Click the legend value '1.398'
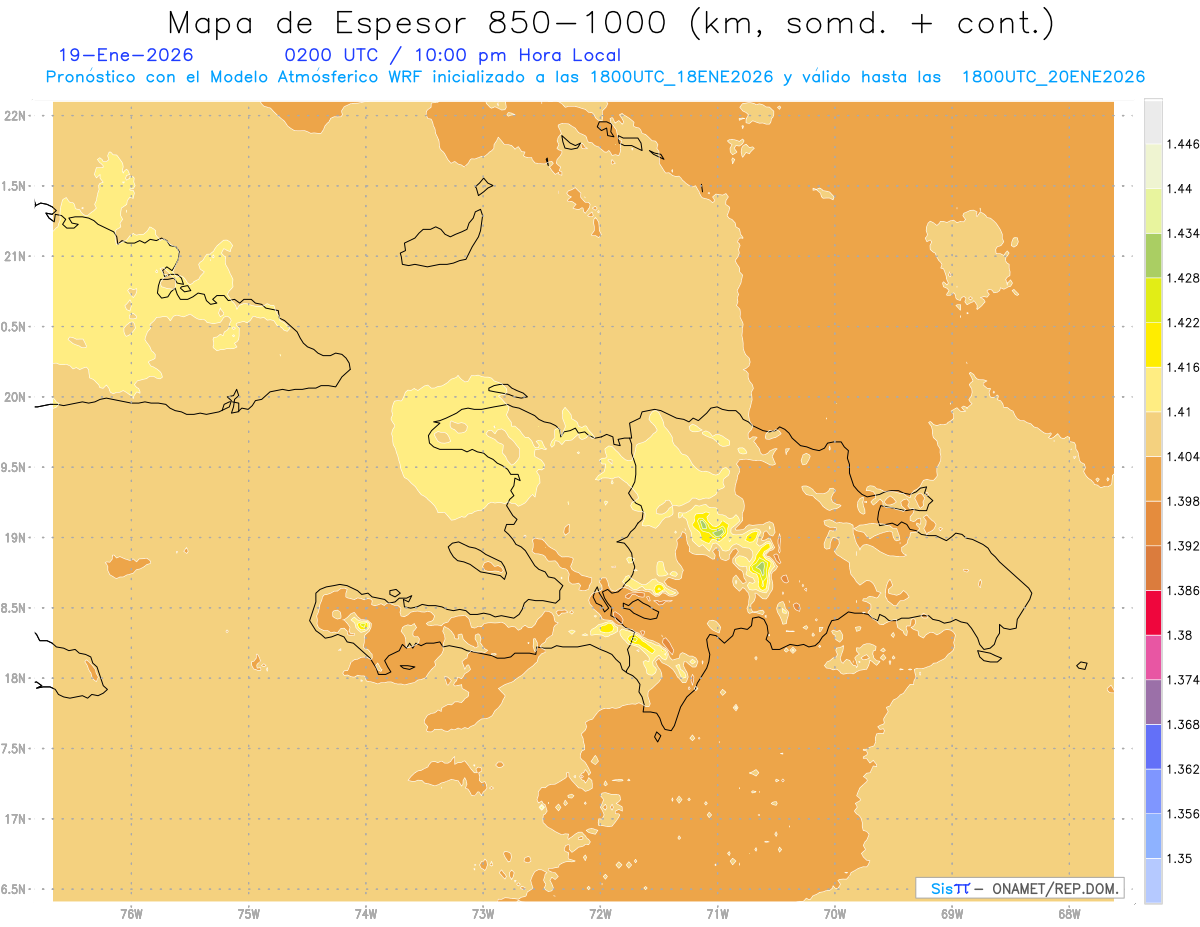This screenshot has width=1200, height=927. coord(1184,501)
